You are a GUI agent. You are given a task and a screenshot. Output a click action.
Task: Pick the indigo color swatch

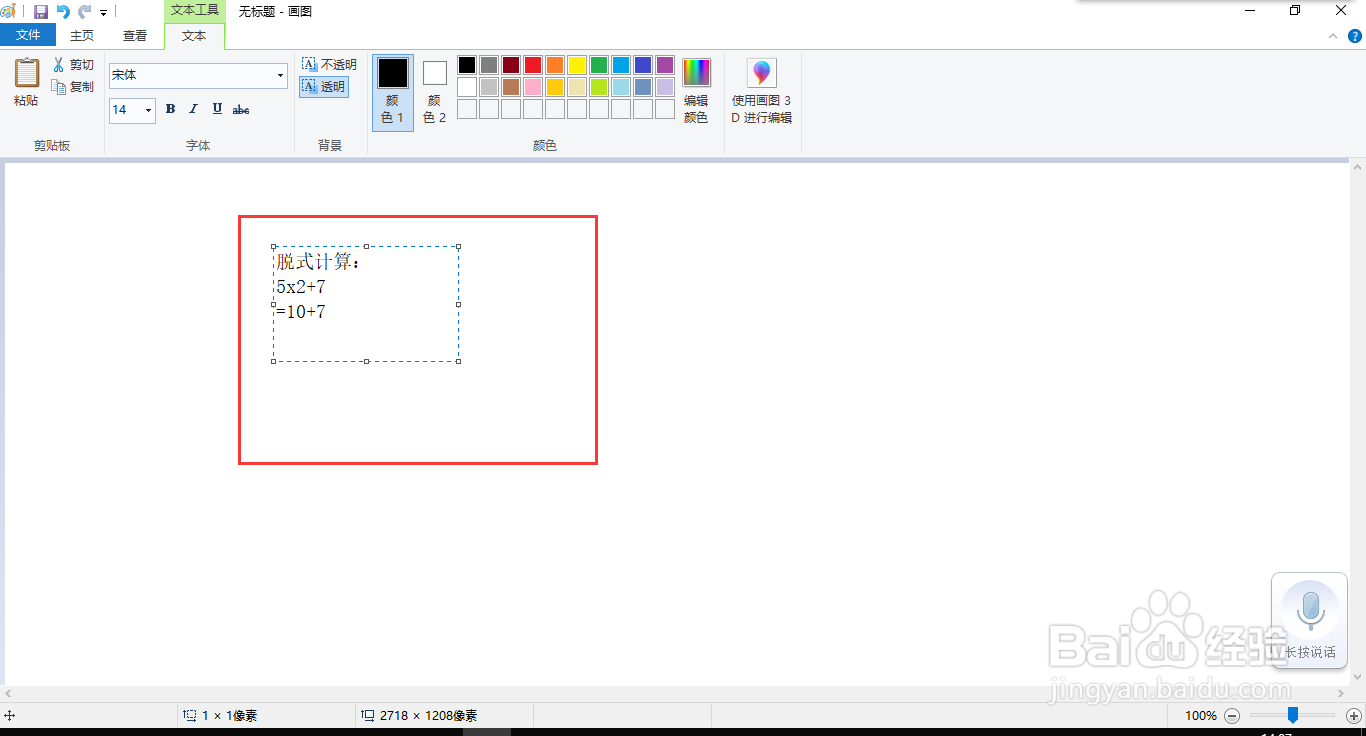(643, 65)
